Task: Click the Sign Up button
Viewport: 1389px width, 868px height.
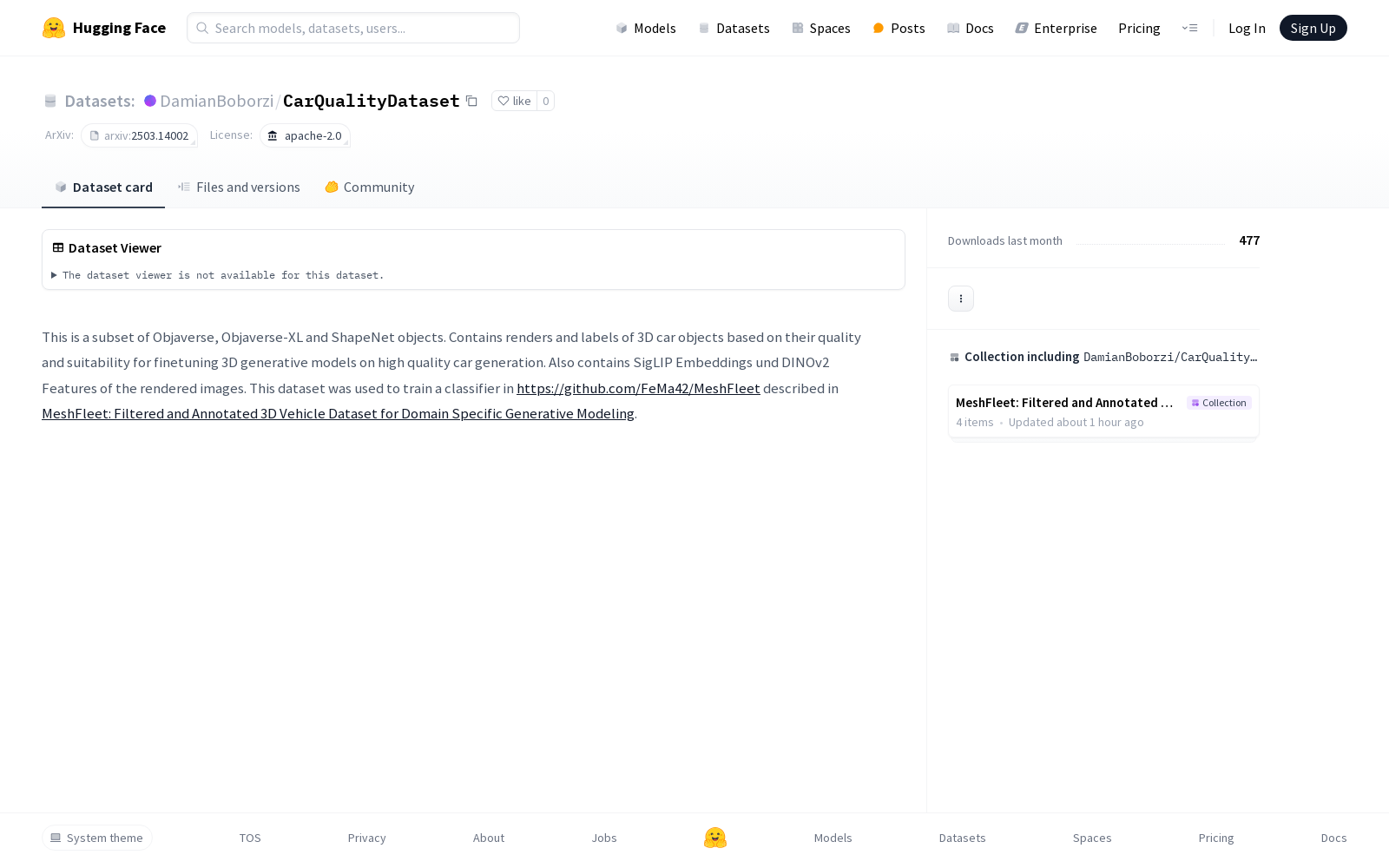Action: [x=1313, y=28]
